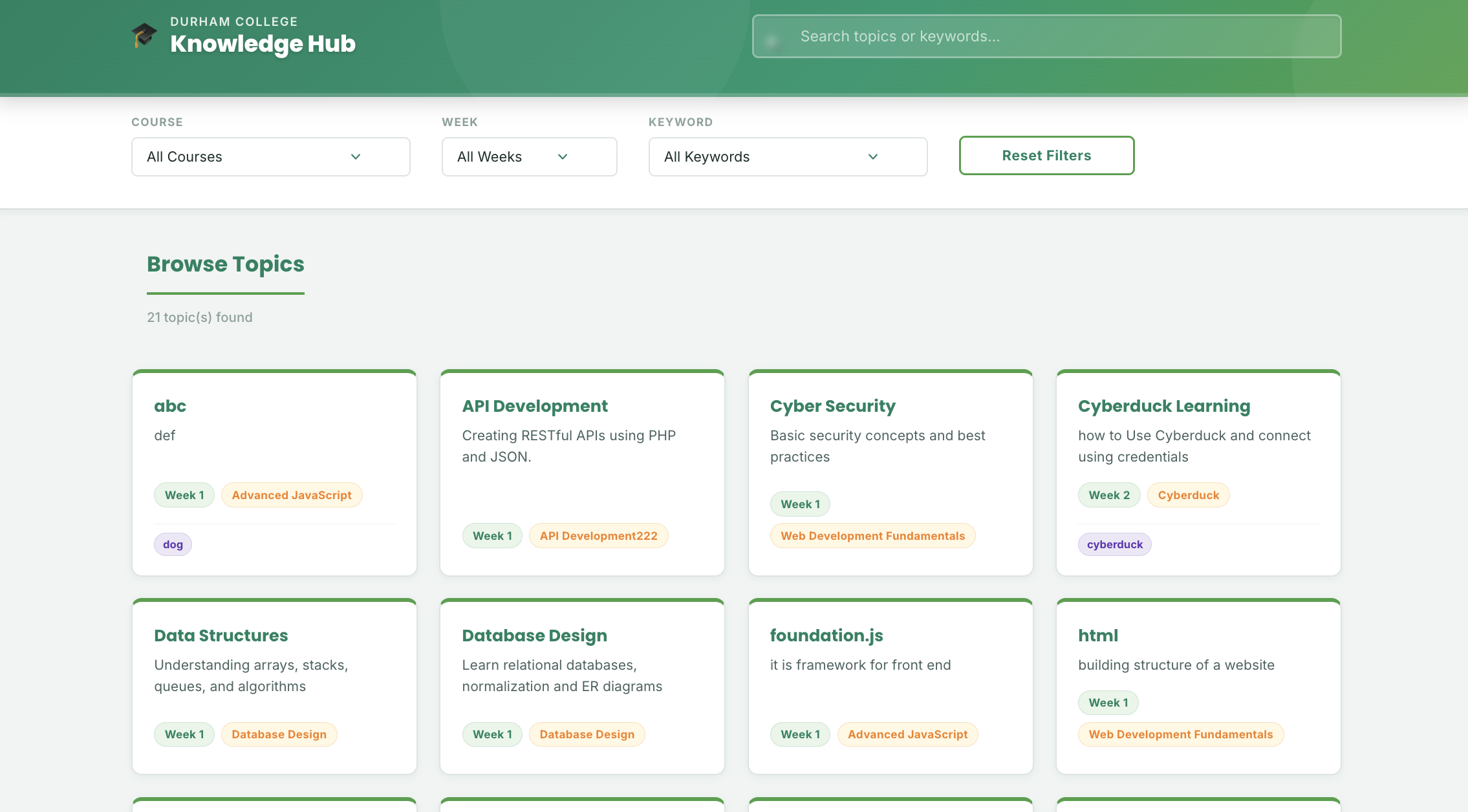
Task: Click the search icon in search bar
Action: 772,41
